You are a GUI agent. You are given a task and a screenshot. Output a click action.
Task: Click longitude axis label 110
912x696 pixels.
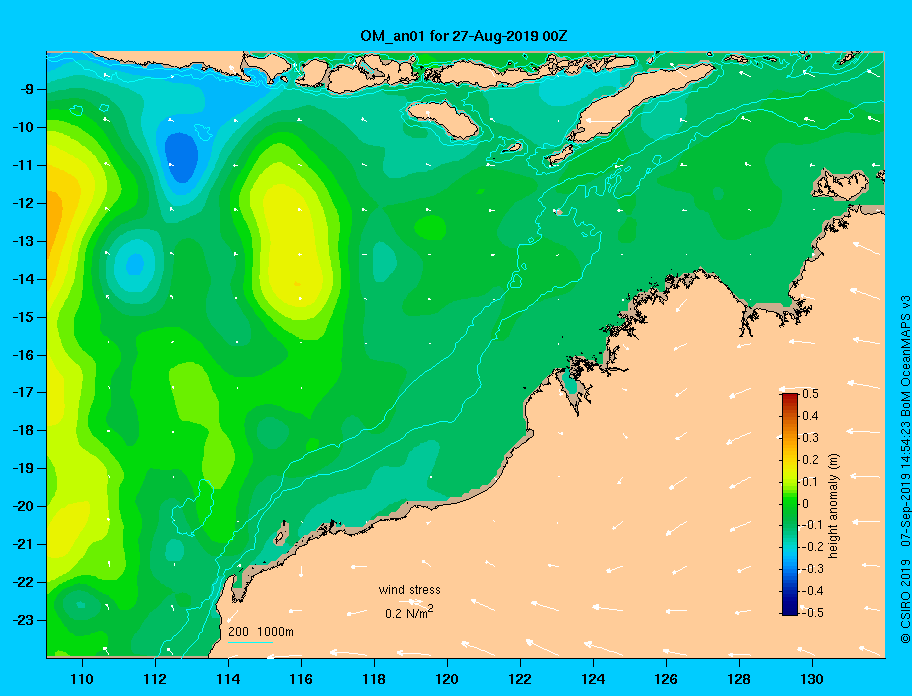coord(82,679)
